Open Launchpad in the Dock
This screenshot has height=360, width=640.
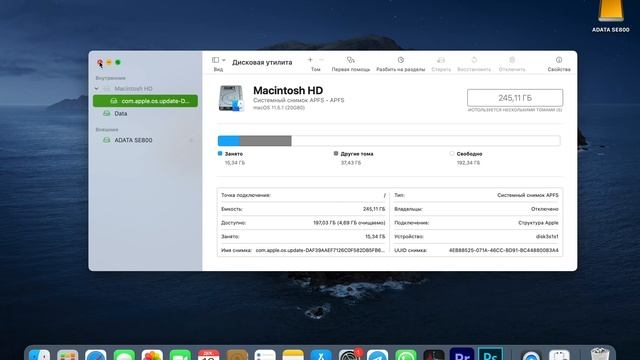click(x=68, y=355)
